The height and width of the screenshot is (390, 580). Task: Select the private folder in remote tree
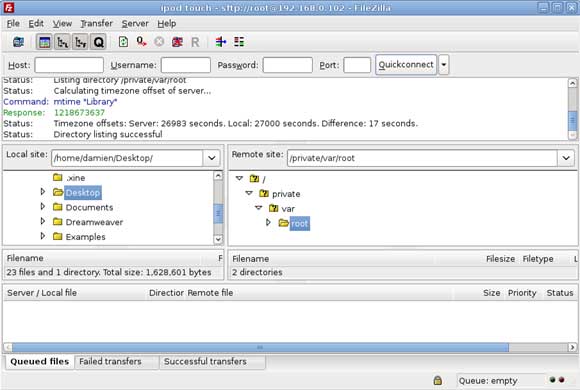pyautogui.click(x=286, y=194)
